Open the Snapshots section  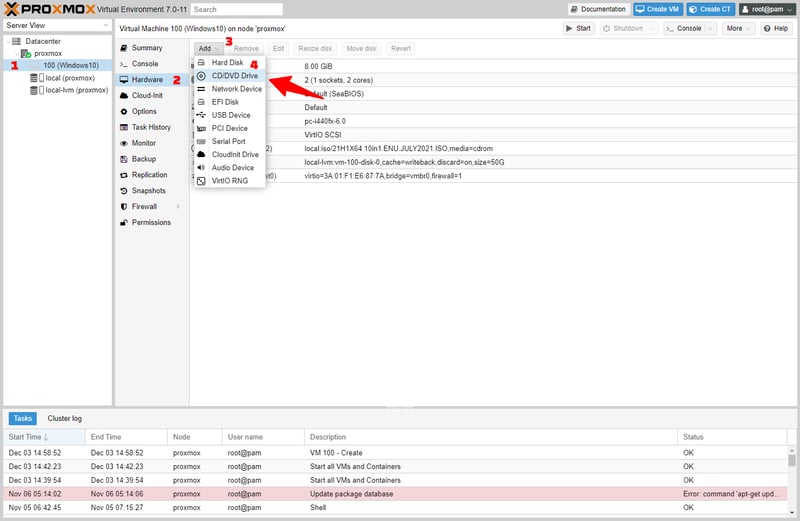tap(149, 191)
